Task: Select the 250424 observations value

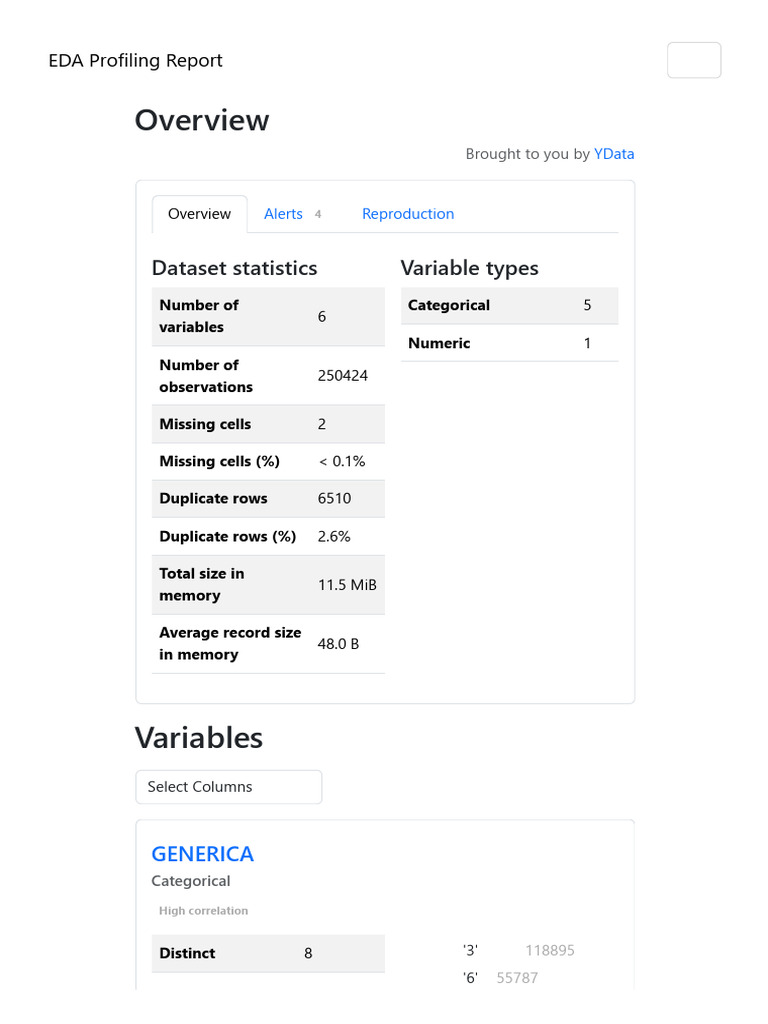Action: click(343, 376)
